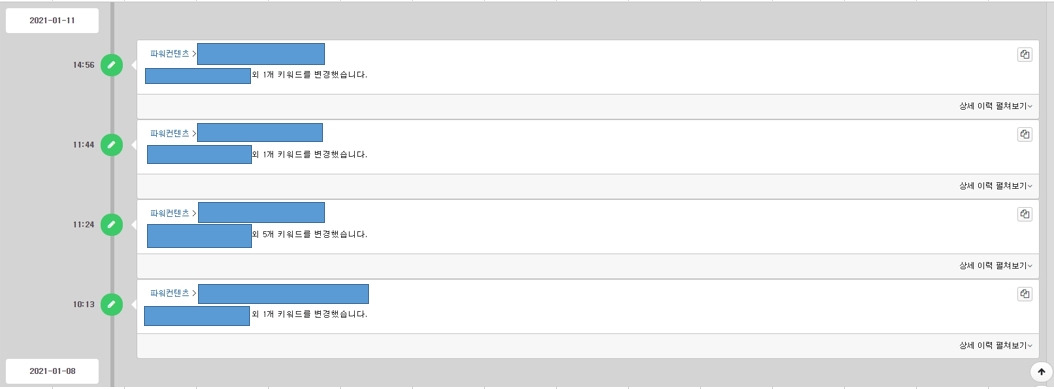The width and height of the screenshot is (1054, 389).
Task: Expand 상세 이력 펼쳐보기 for the 14:56 entry
Action: 996,106
